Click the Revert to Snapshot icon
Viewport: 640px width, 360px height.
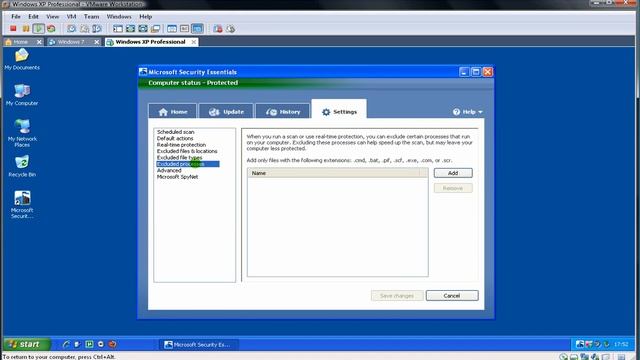pyautogui.click(x=84, y=29)
